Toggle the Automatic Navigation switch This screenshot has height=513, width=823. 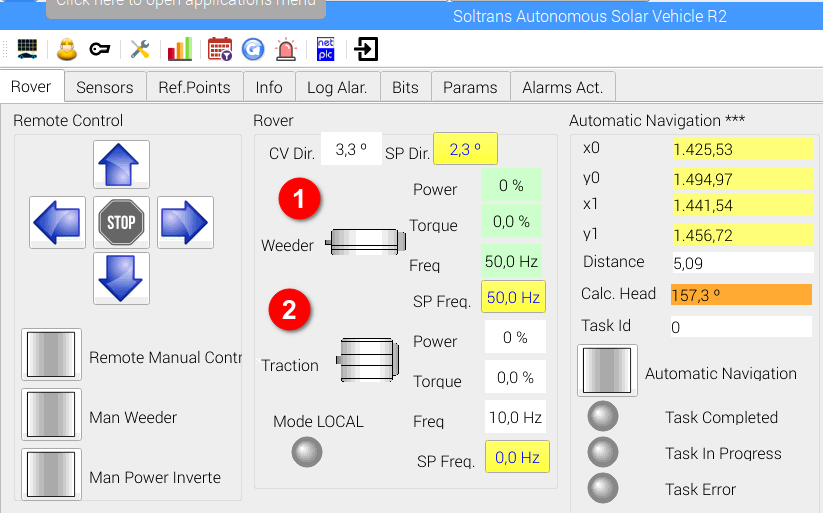(x=607, y=370)
